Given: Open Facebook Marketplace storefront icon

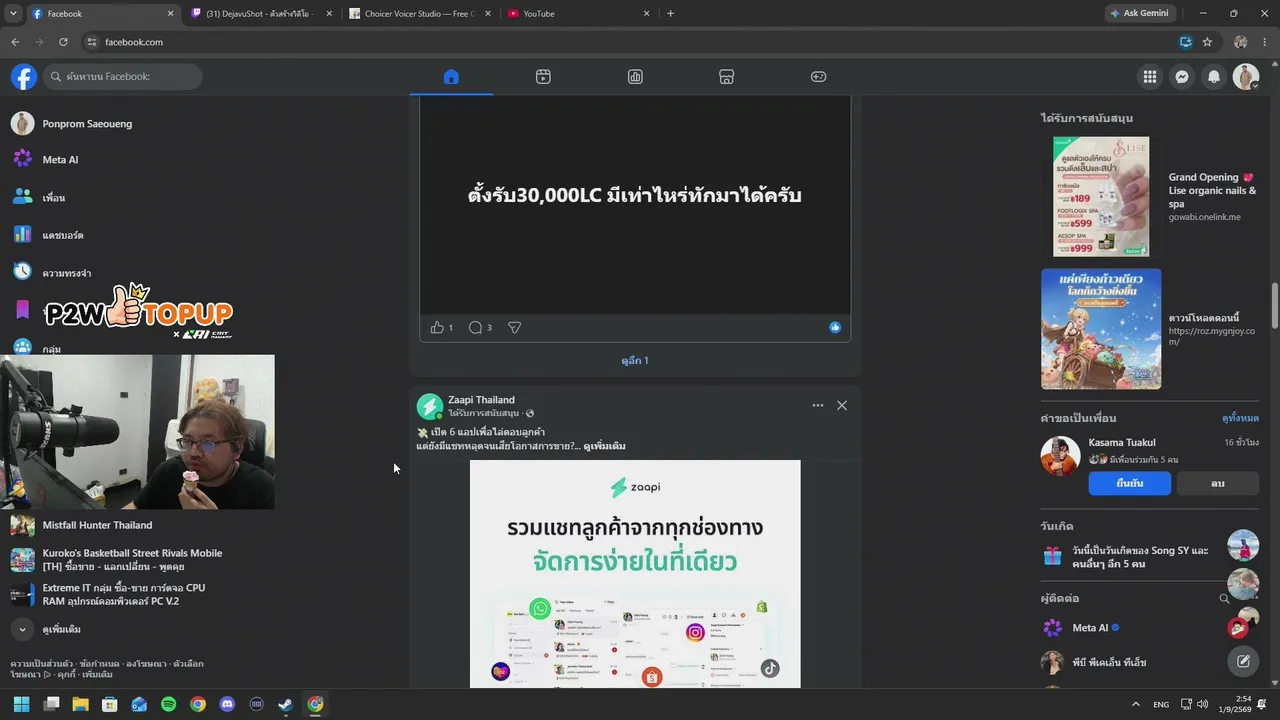Looking at the screenshot, I should (x=727, y=77).
